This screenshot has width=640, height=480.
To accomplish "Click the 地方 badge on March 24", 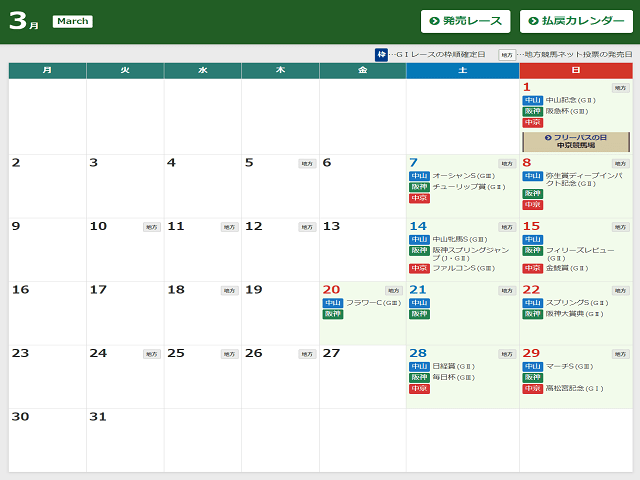I will (152, 354).
